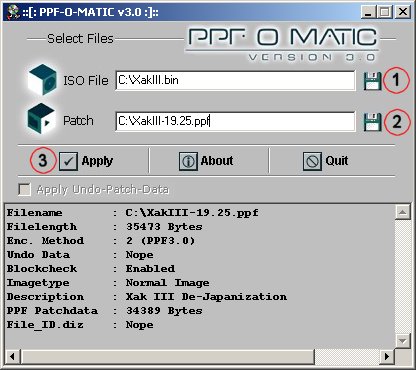Toggle Apply Undo-Patch-Data checkbox
The width and height of the screenshot is (416, 370).
point(24,189)
